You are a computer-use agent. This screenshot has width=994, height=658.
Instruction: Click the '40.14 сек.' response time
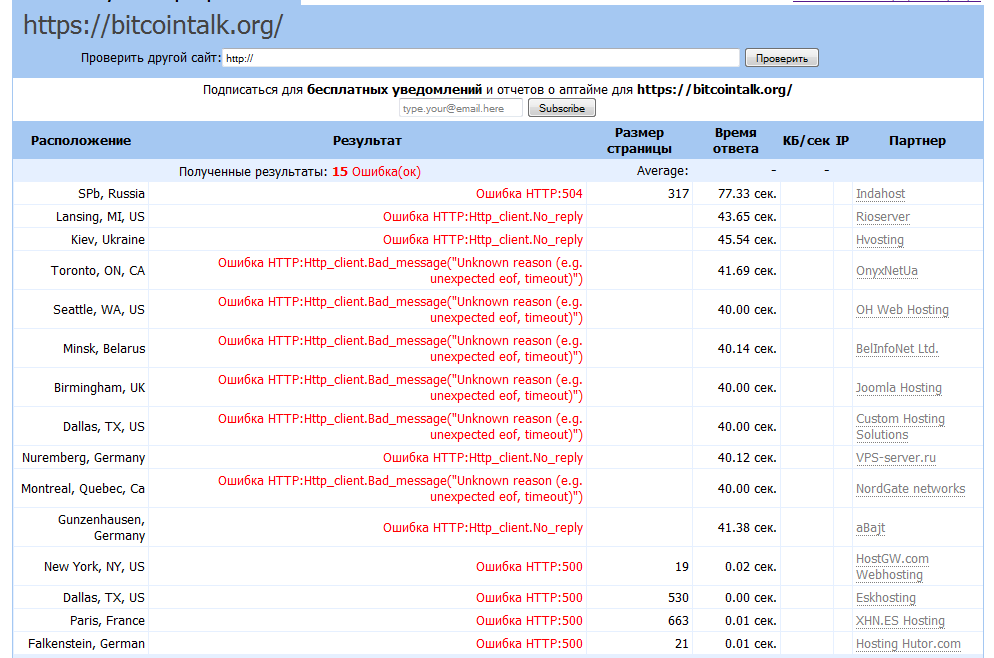click(747, 348)
